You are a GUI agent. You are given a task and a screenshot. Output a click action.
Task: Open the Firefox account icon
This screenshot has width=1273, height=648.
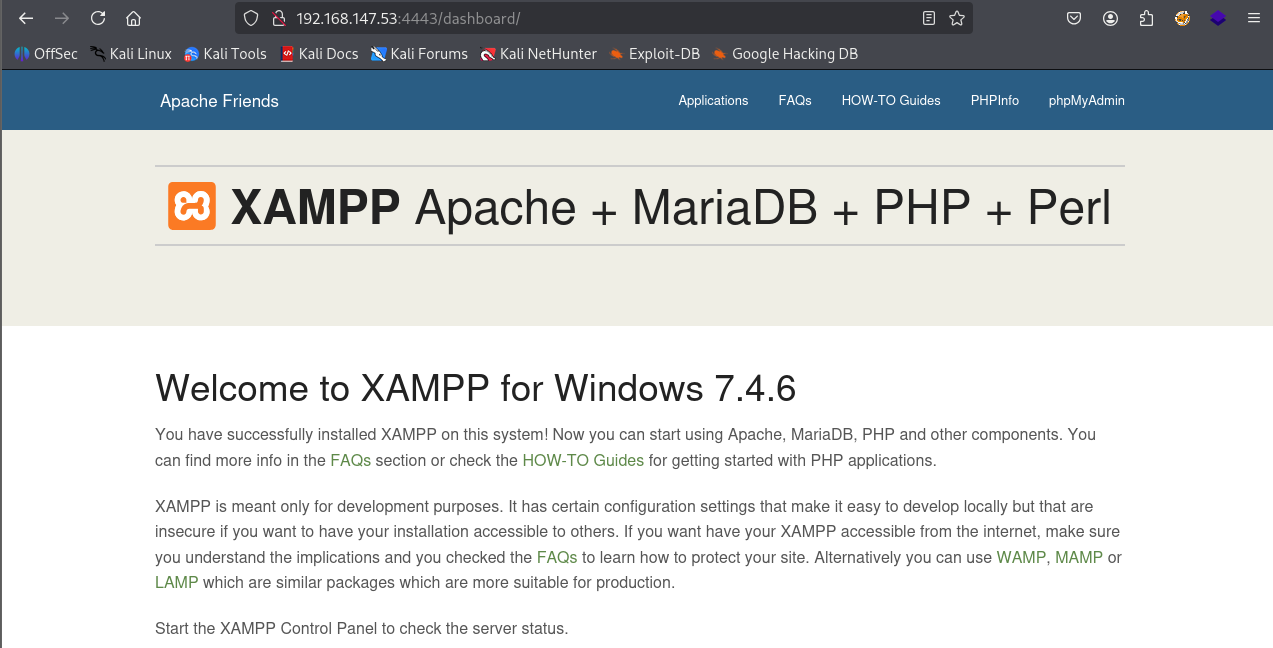pyautogui.click(x=1111, y=18)
